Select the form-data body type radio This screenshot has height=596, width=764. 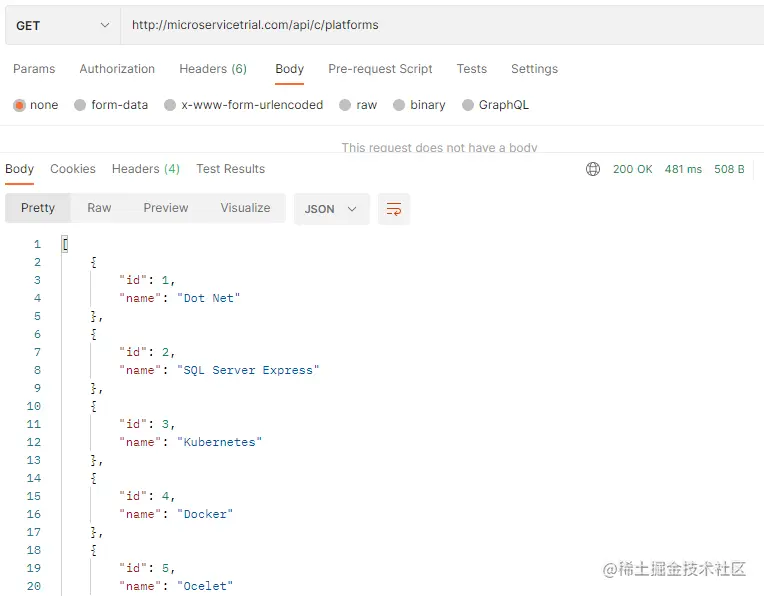[80, 105]
